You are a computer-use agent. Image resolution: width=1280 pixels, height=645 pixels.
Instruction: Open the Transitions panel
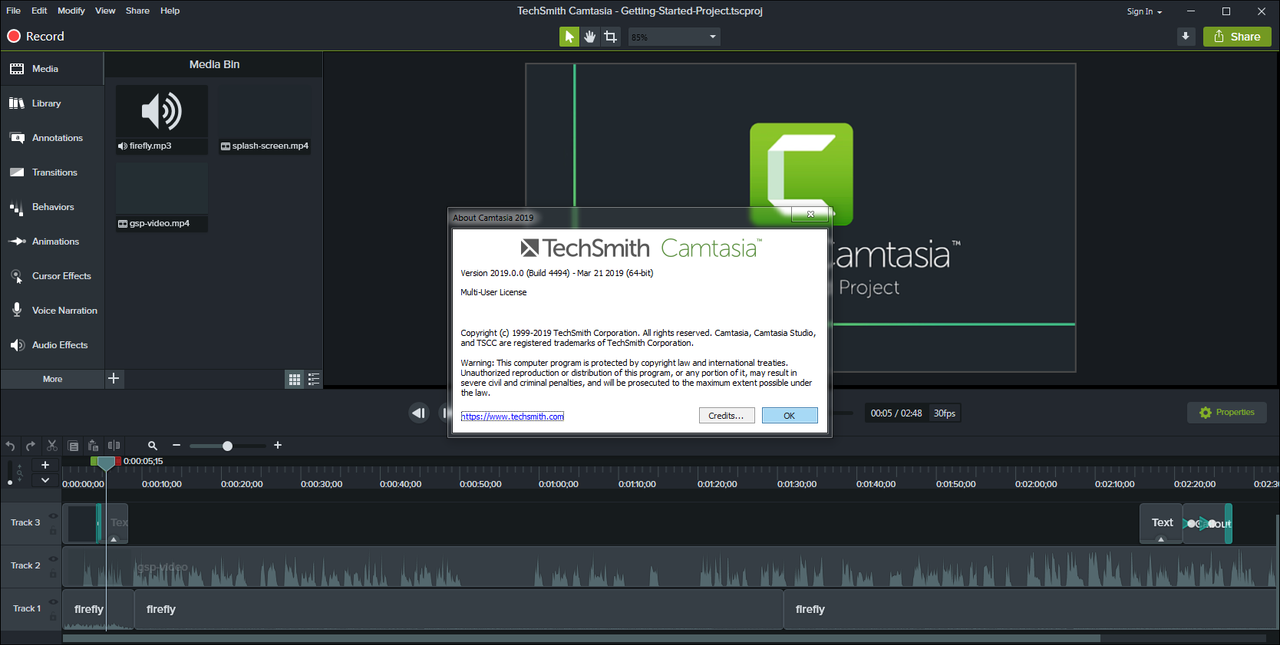pyautogui.click(x=52, y=172)
